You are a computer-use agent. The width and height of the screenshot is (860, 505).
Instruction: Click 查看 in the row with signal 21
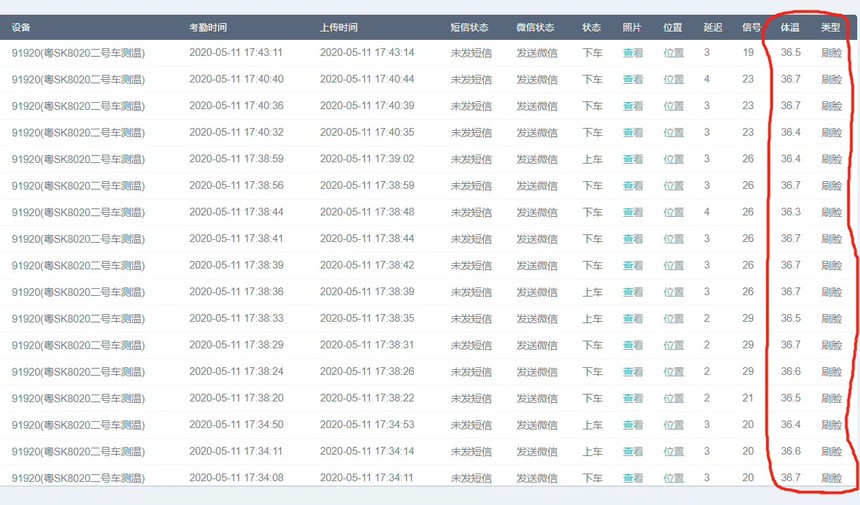(x=632, y=399)
